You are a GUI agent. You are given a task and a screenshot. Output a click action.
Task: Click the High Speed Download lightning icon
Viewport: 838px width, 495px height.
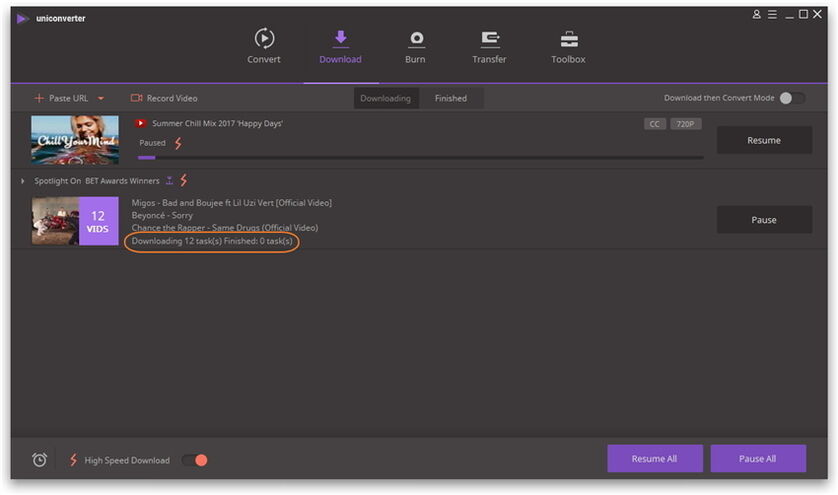click(x=73, y=460)
